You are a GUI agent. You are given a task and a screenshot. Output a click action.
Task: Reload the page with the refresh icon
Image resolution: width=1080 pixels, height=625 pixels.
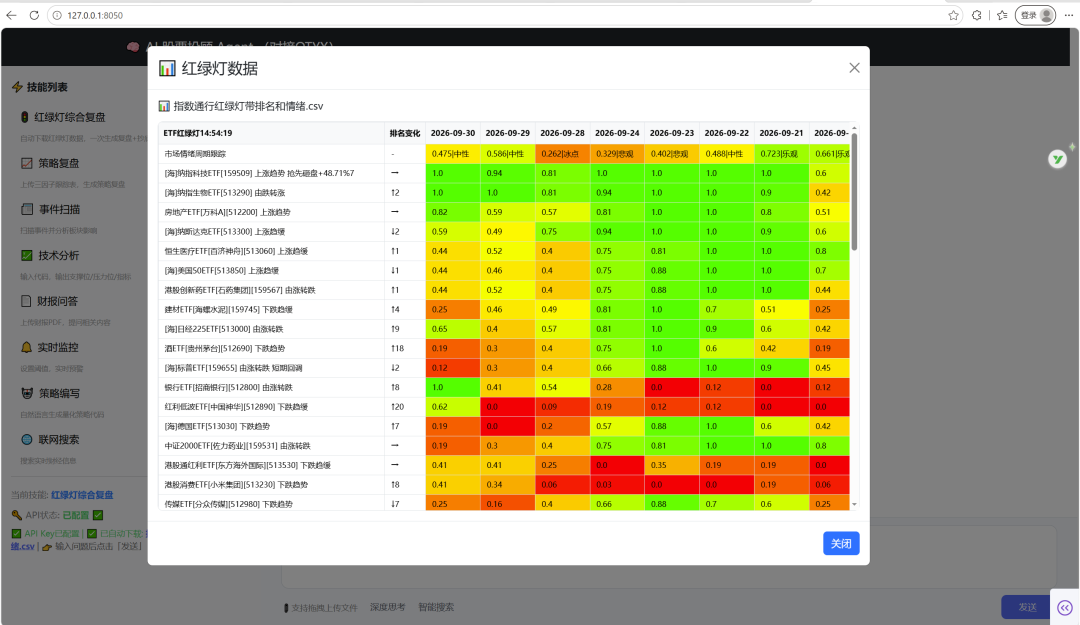pos(34,15)
